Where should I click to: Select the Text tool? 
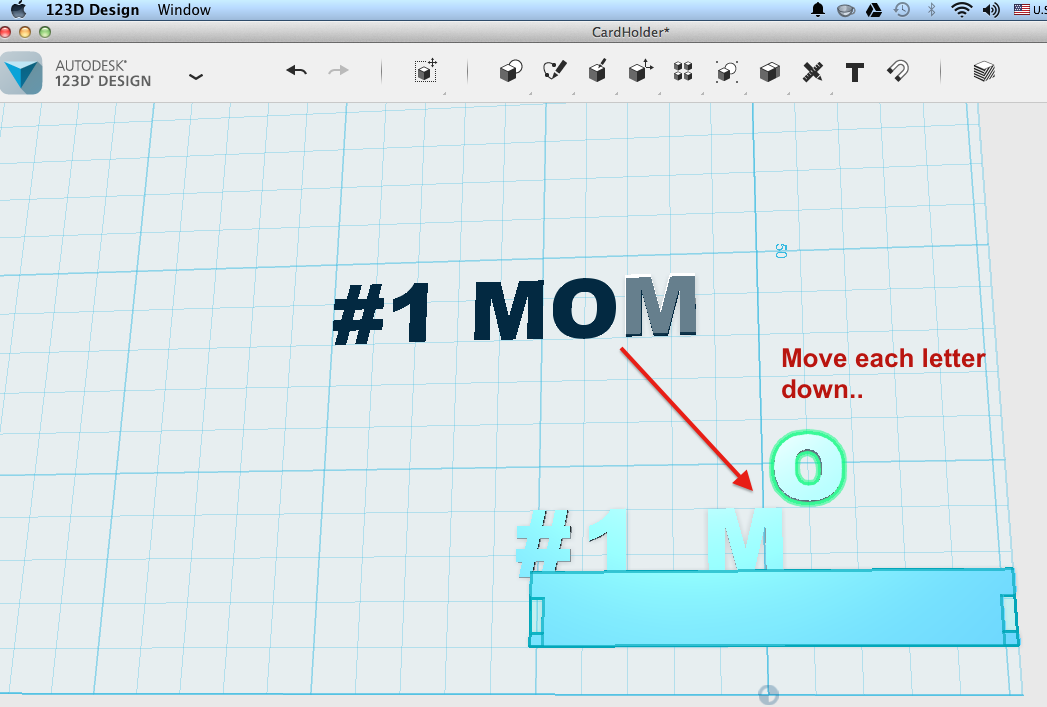855,72
